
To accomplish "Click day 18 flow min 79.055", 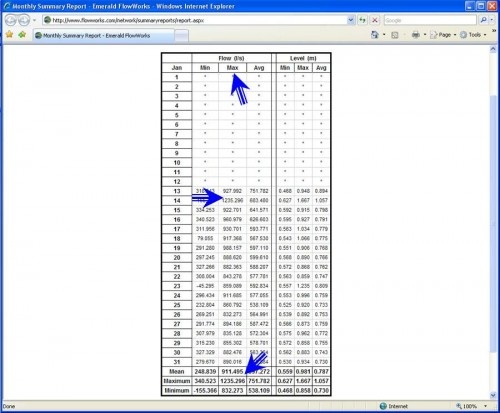I will pos(205,238).
